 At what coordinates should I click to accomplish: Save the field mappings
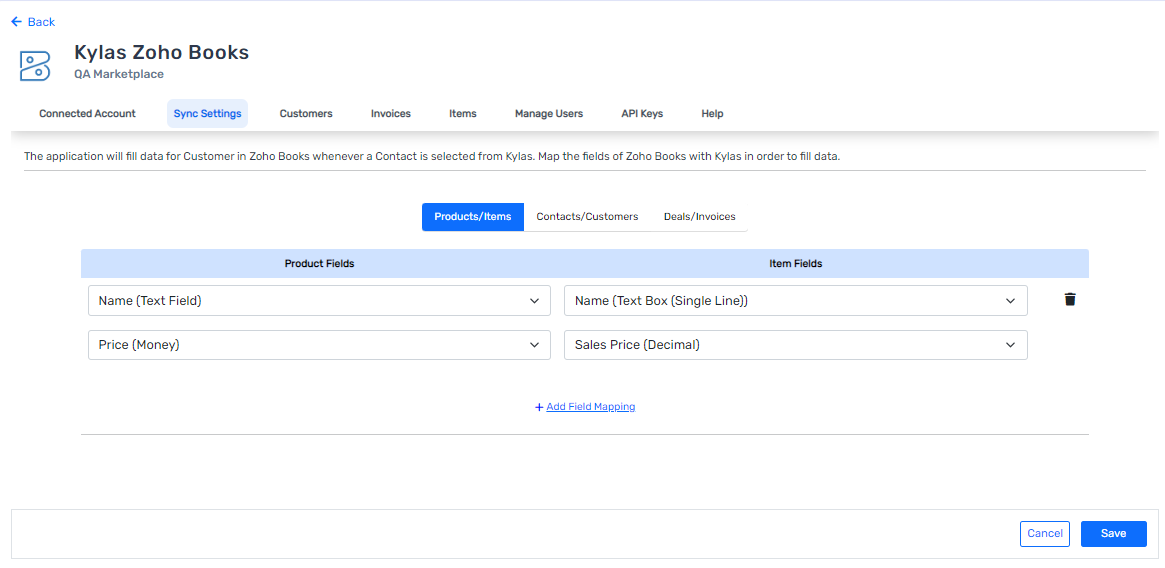(x=1114, y=534)
